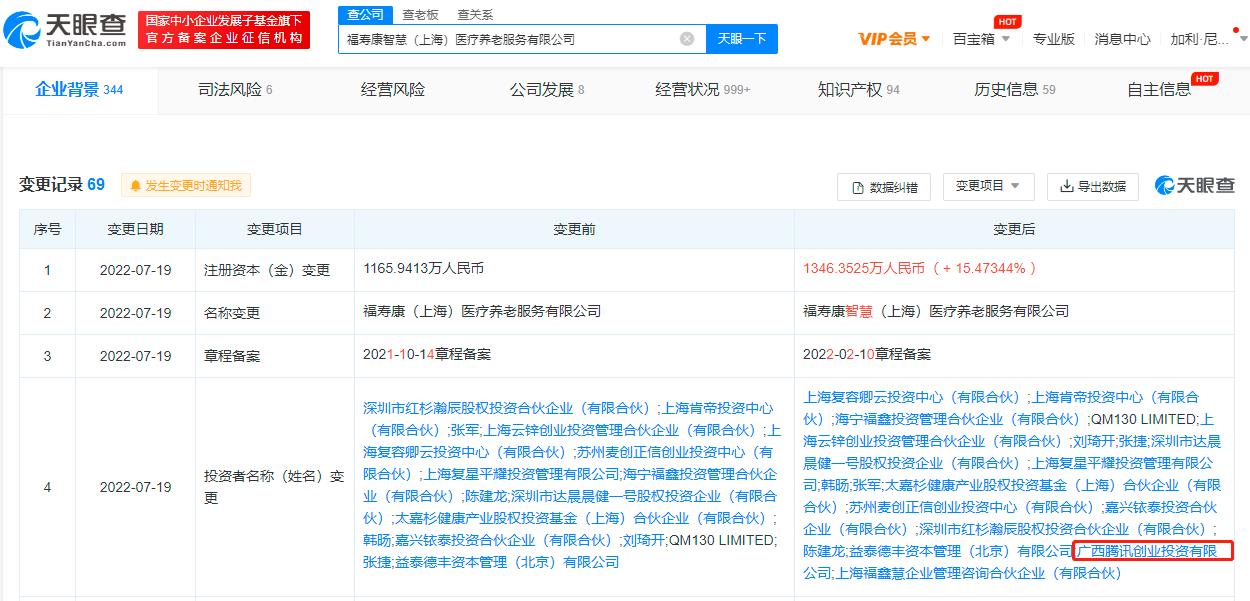Open 专业版 from the header

point(1053,39)
